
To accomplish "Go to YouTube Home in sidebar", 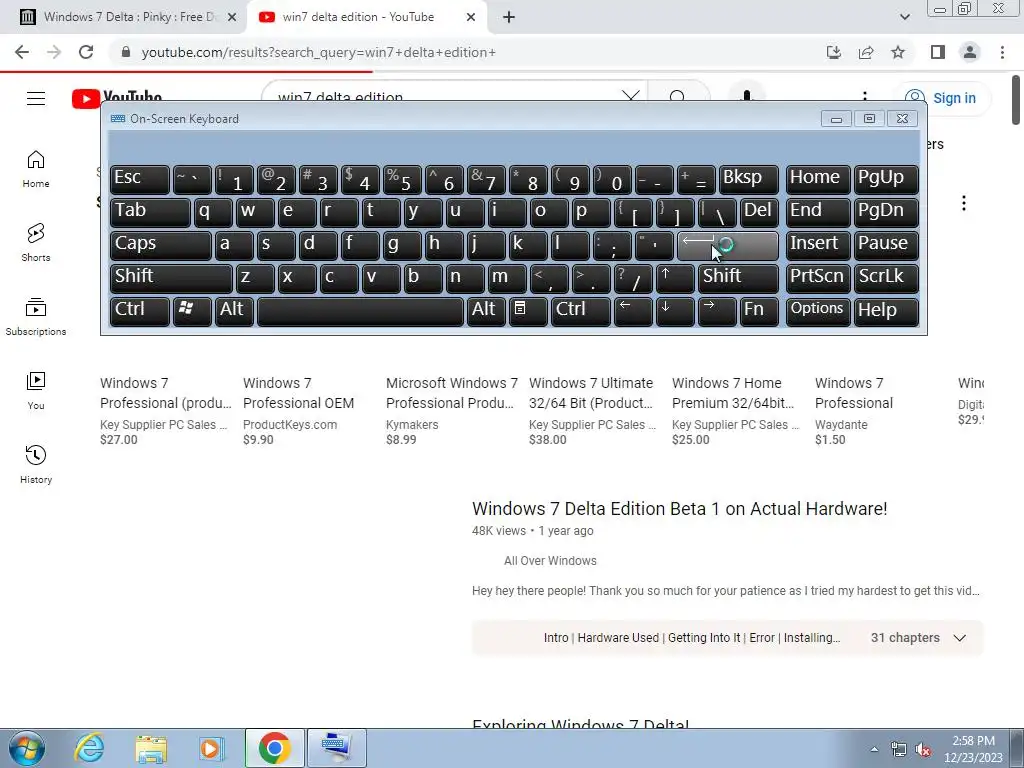I will point(36,169).
